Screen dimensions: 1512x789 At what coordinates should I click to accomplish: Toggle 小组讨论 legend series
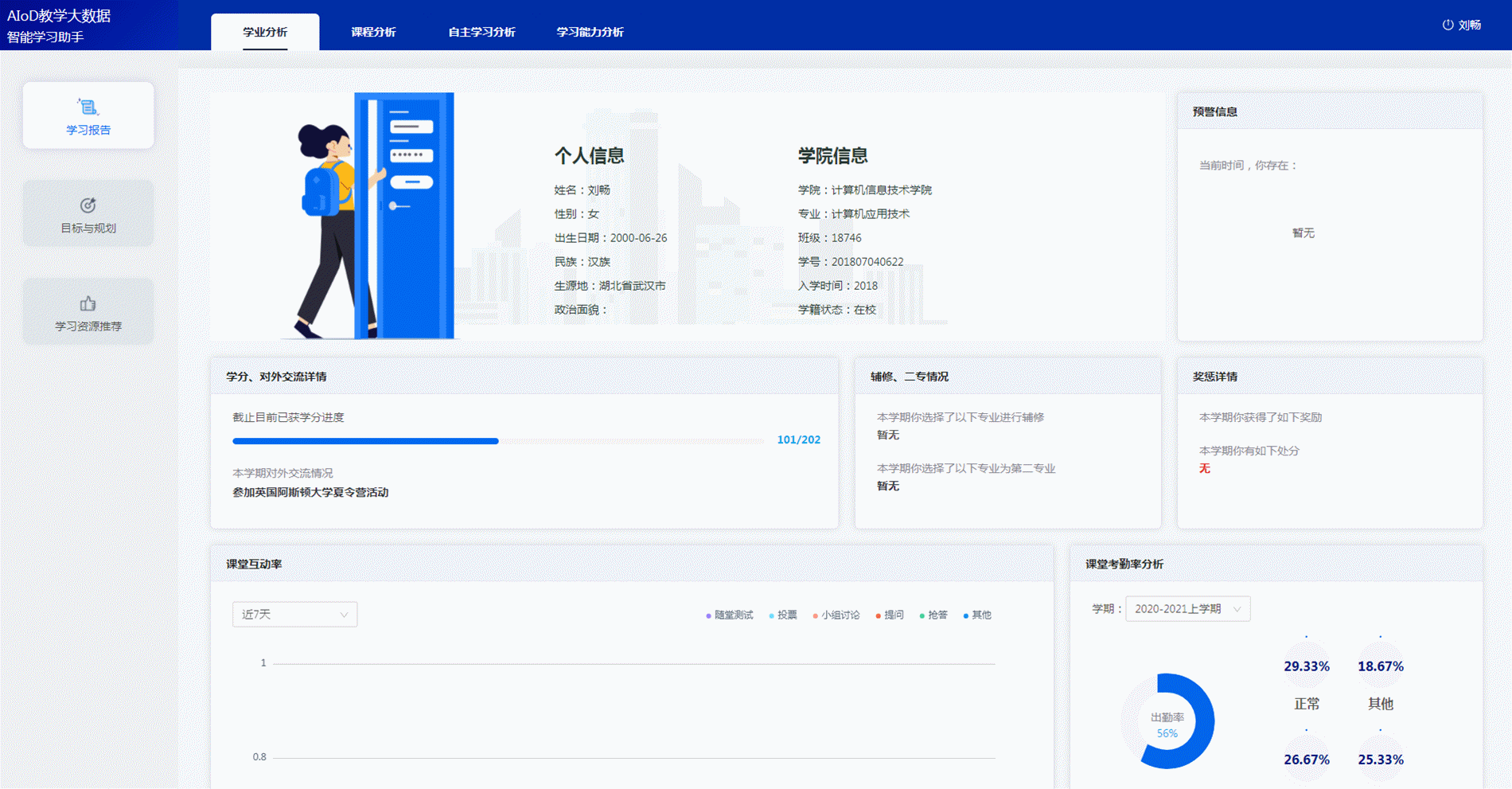(x=836, y=615)
